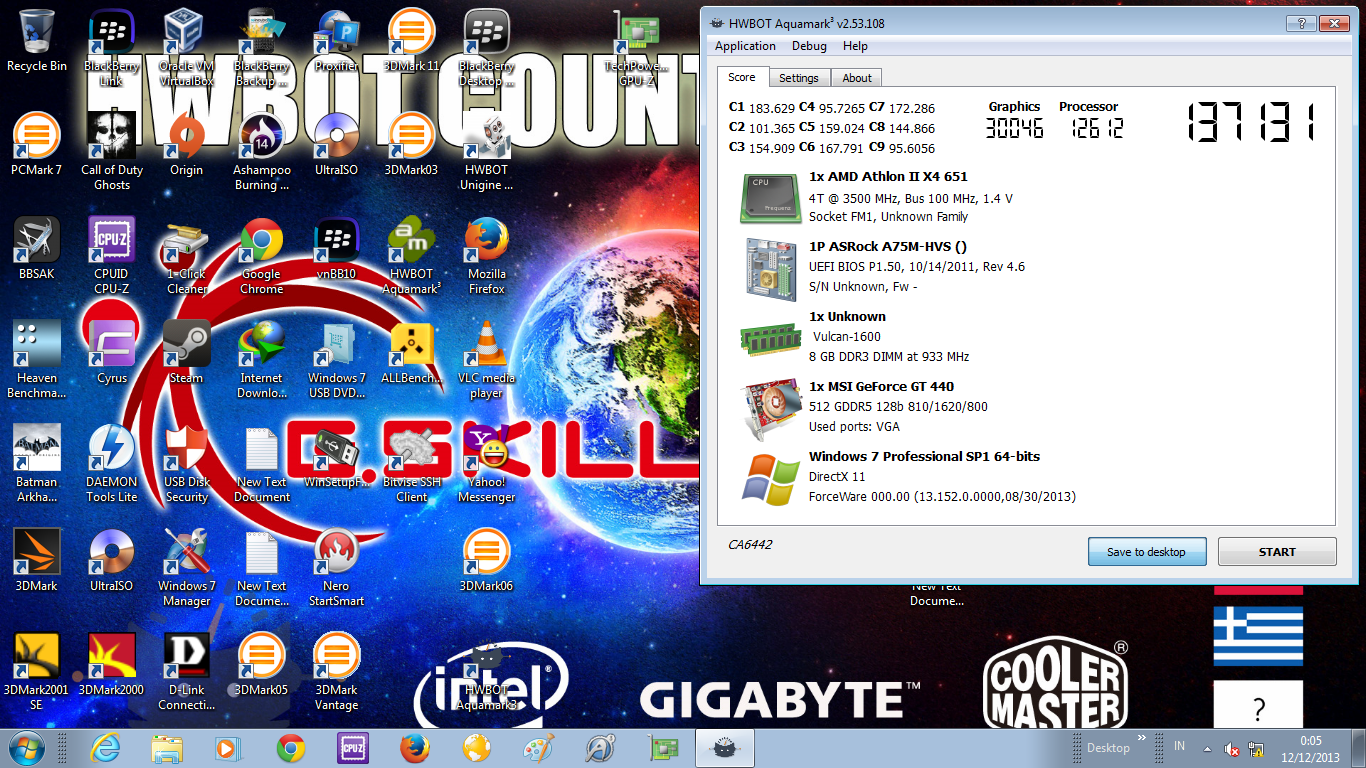
Task: Click the START benchmark button
Action: coord(1277,552)
